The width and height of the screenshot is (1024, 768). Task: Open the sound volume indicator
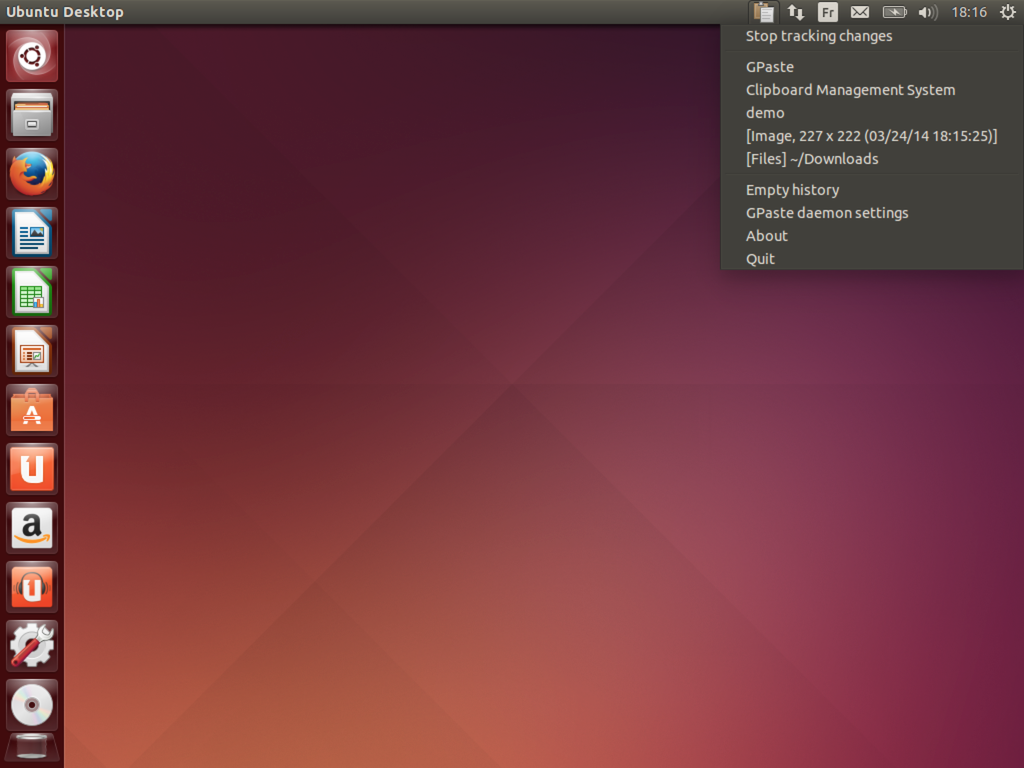[x=927, y=12]
